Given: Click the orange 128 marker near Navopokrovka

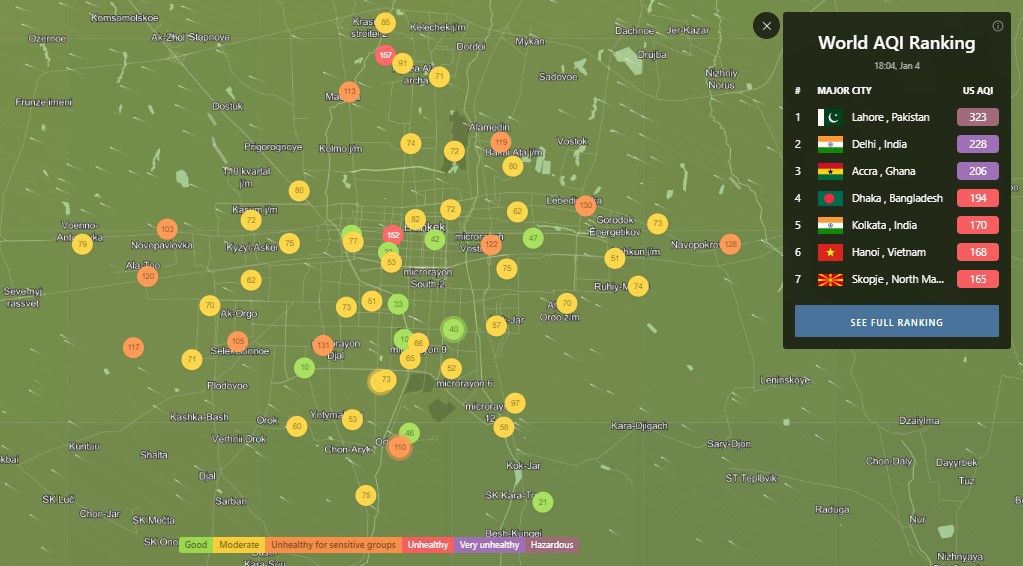Looking at the screenshot, I should click(731, 244).
